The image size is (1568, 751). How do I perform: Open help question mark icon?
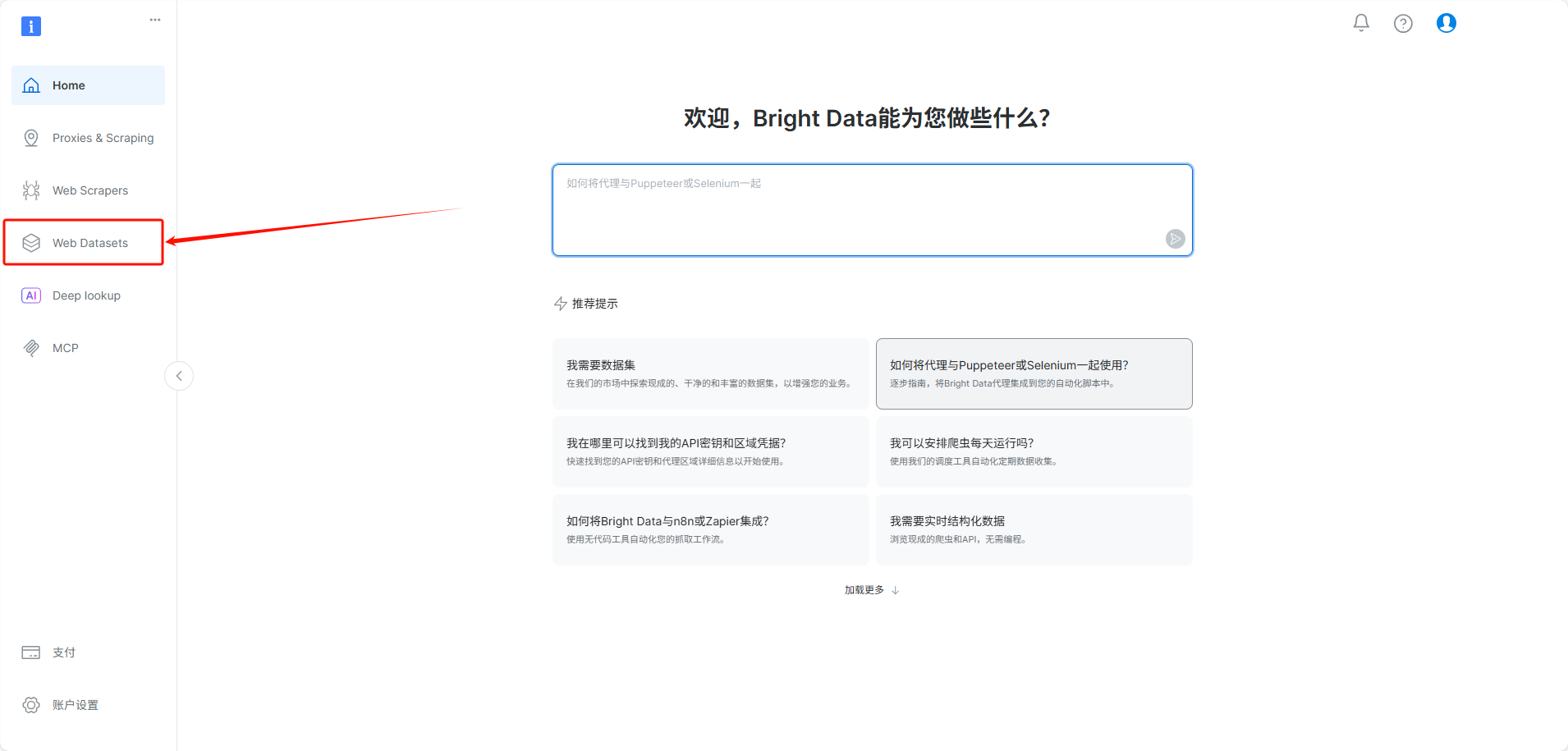[1403, 24]
